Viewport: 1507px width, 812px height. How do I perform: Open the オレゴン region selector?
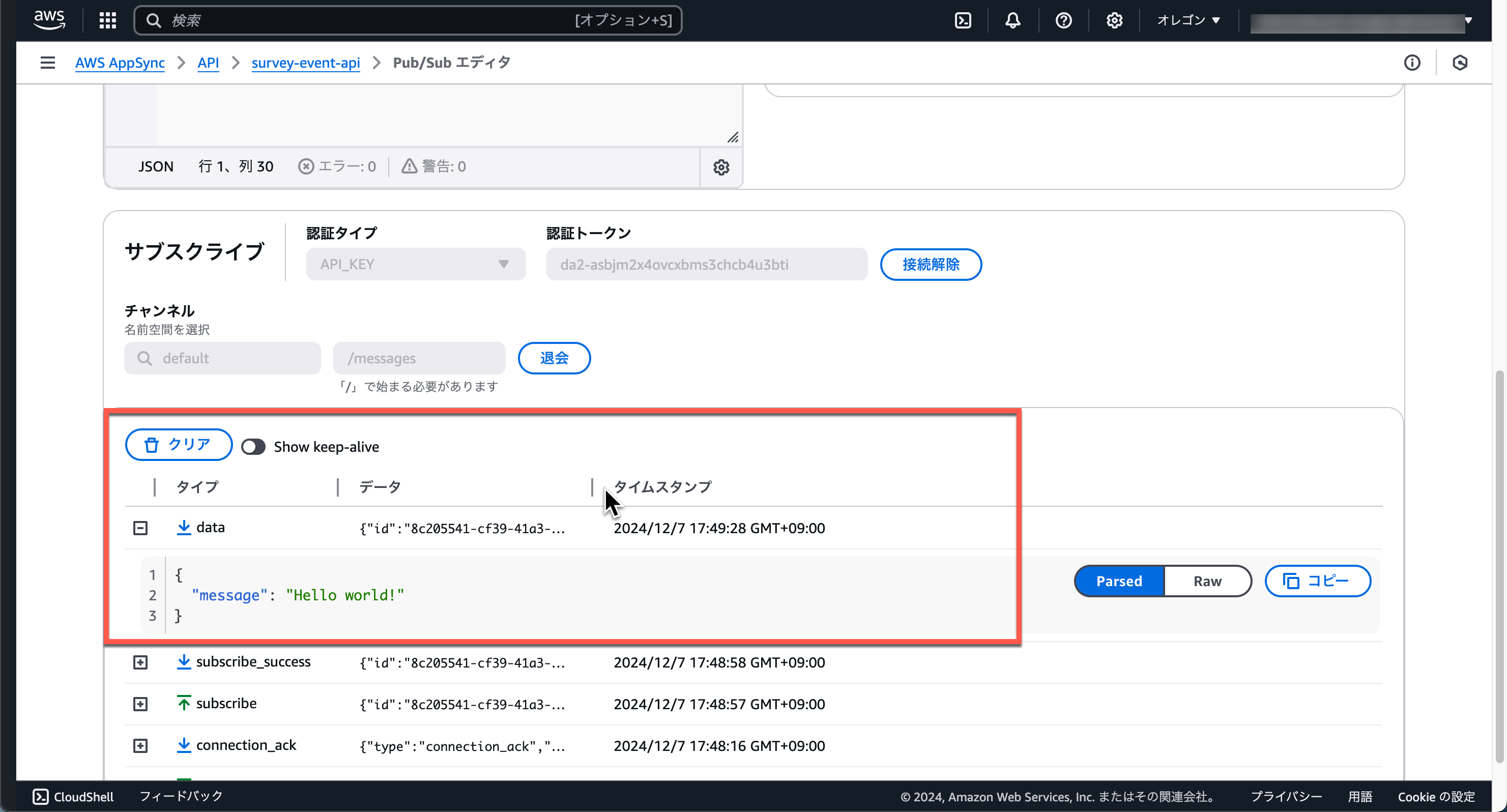[1187, 20]
